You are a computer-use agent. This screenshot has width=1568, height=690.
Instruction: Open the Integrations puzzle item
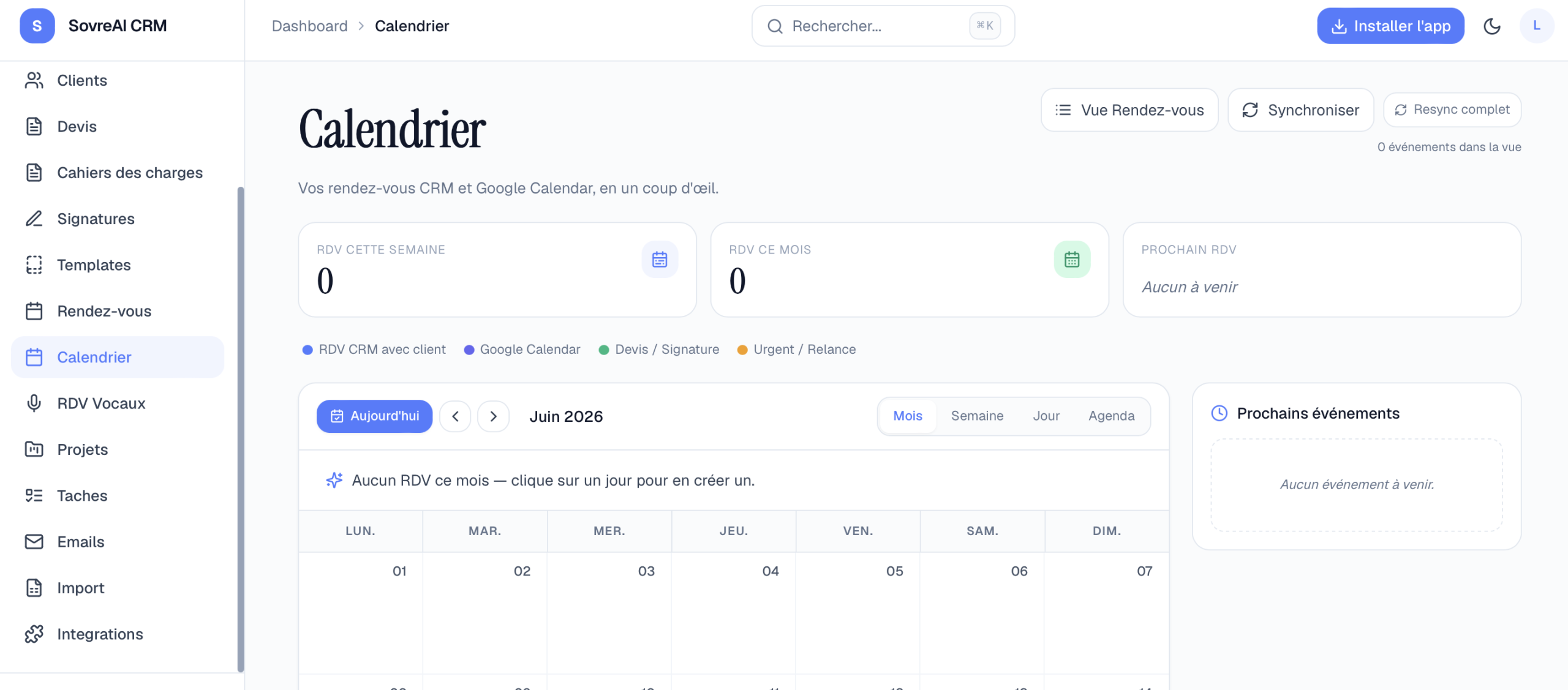tap(118, 634)
